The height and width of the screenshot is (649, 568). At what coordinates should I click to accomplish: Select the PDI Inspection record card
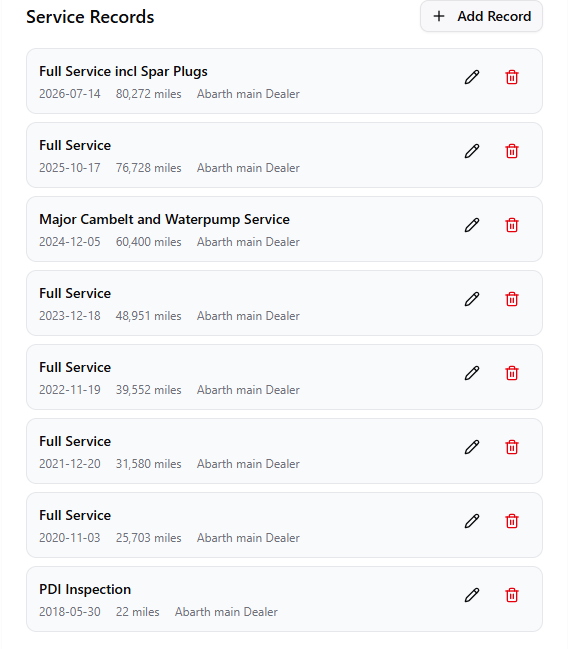click(284, 599)
